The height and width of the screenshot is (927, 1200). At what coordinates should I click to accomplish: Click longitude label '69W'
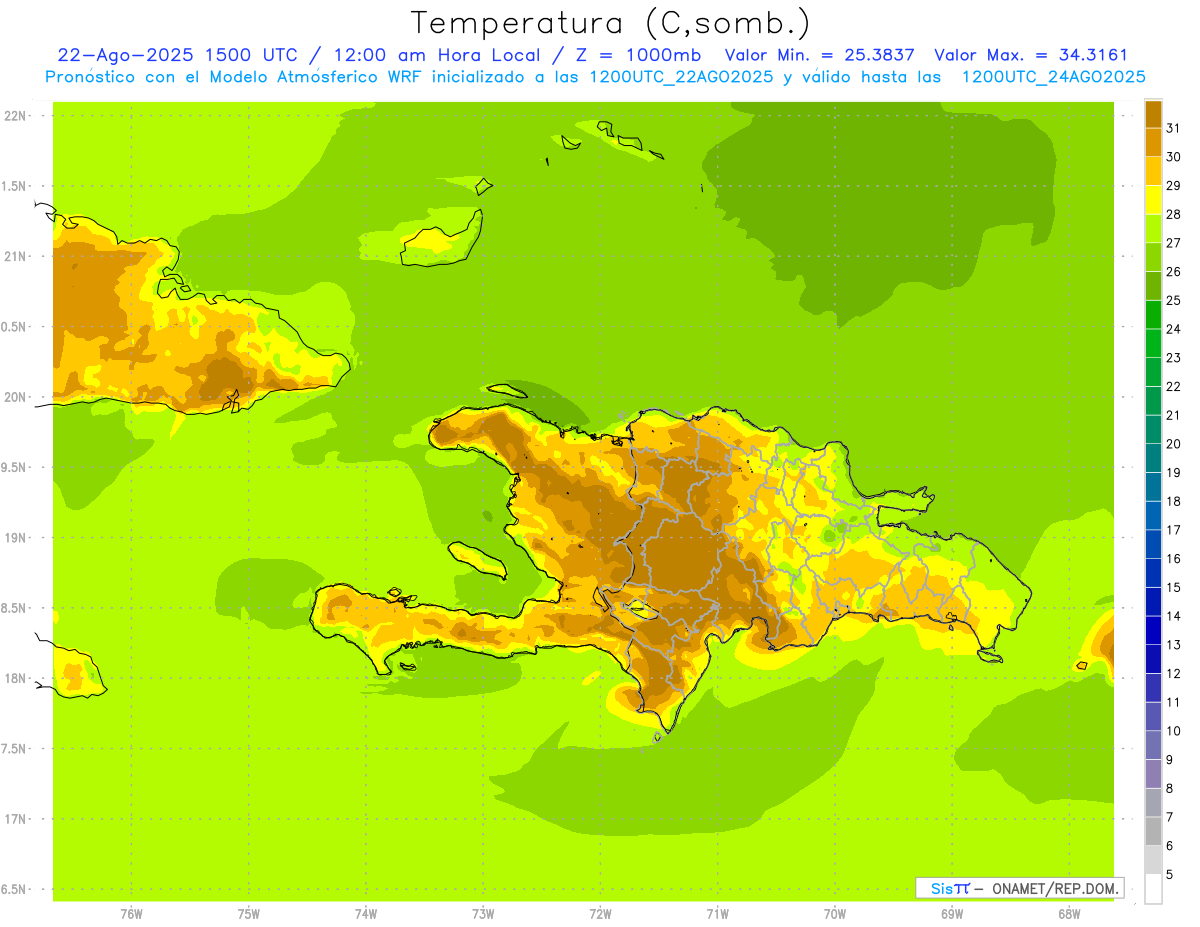pyautogui.click(x=952, y=913)
